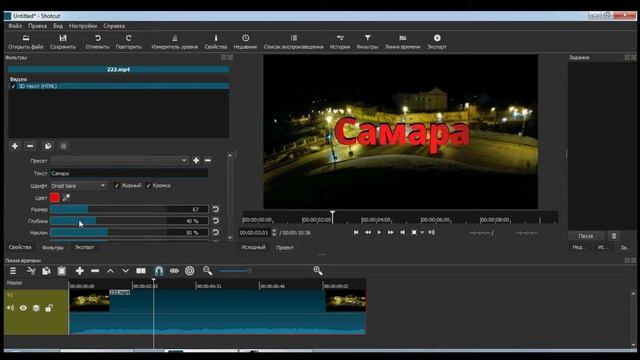The image size is (640, 360).
Task: Click the Size slider showing 67
Action: coord(129,209)
